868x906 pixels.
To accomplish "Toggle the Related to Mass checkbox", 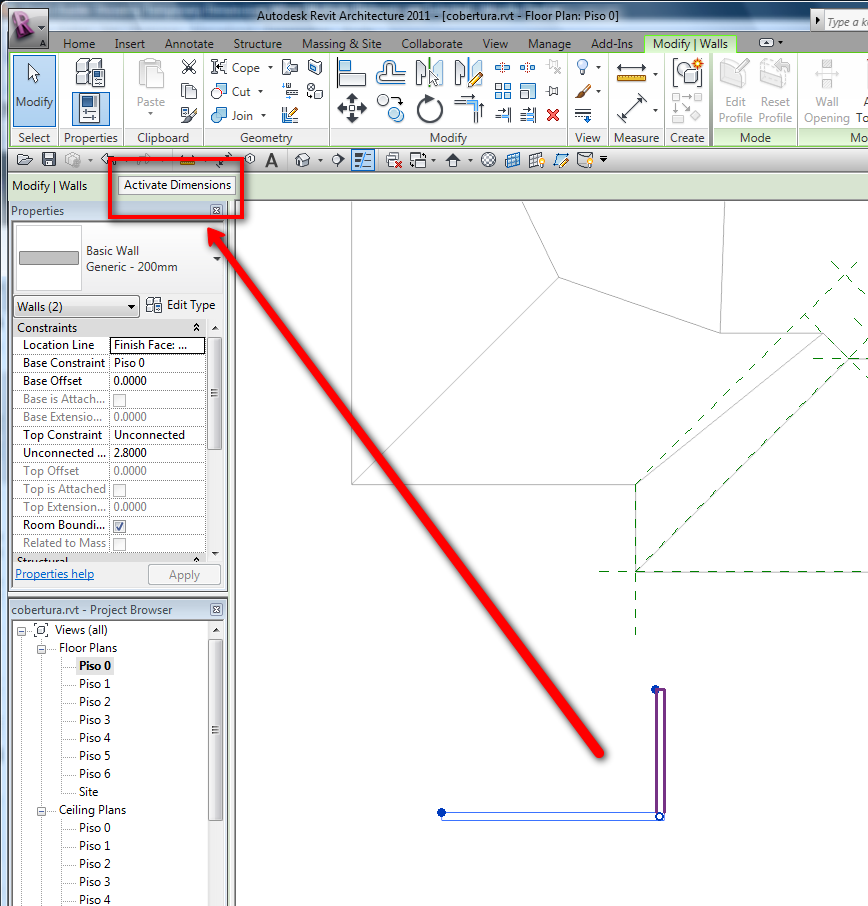I will (119, 544).
